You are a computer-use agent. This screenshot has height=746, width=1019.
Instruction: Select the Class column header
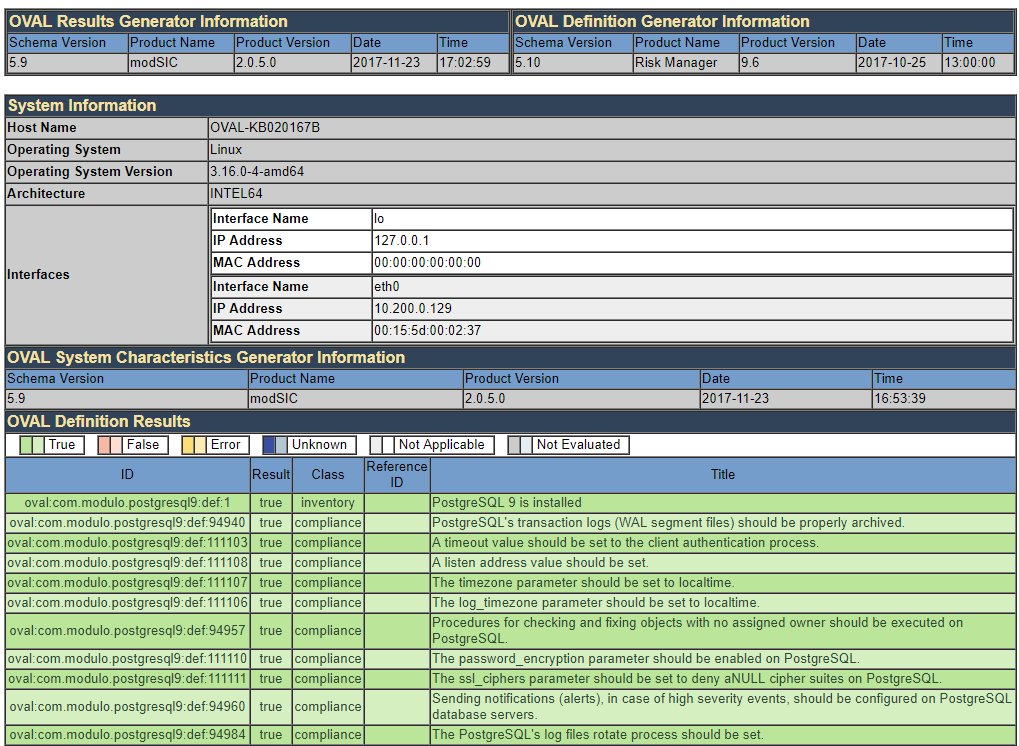point(328,475)
